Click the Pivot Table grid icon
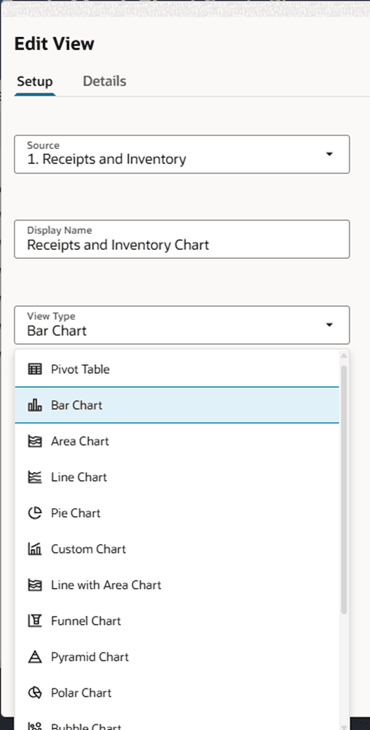Image resolution: width=370 pixels, height=730 pixels. (x=35, y=369)
